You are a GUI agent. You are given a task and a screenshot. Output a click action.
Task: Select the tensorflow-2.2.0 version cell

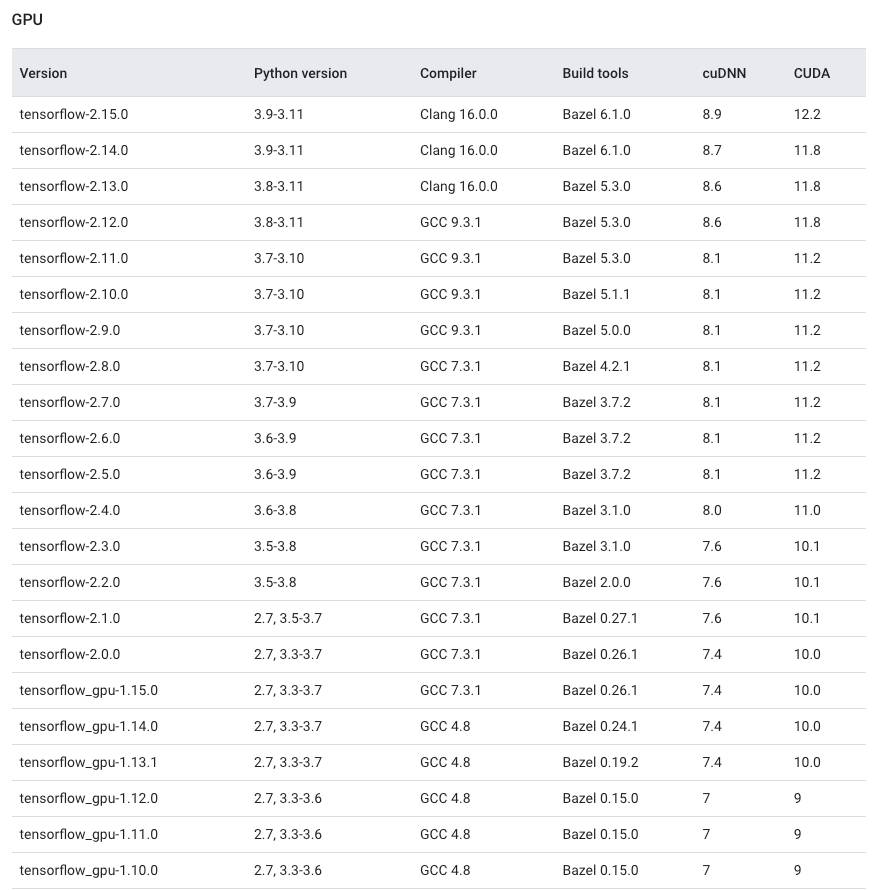[x=70, y=582]
